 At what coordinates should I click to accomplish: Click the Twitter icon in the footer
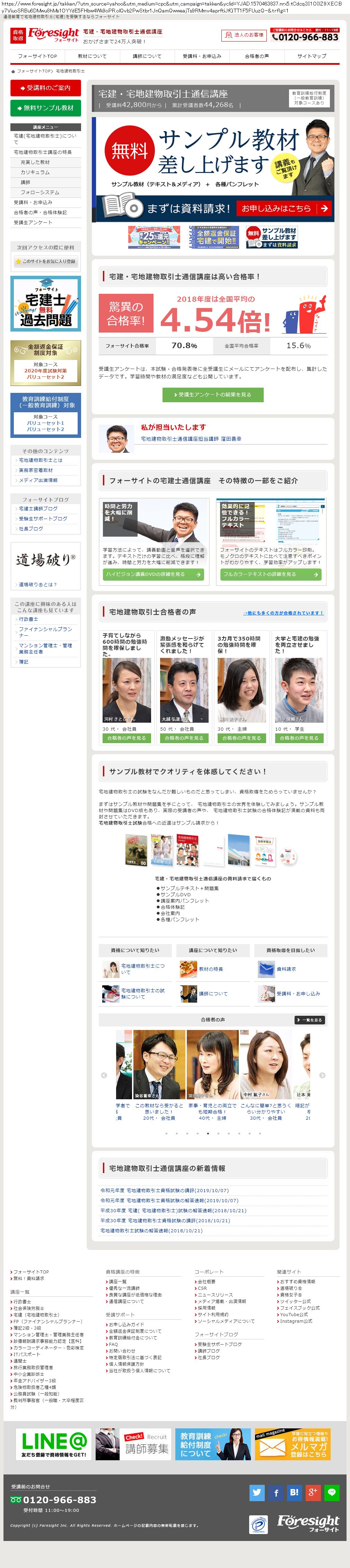tap(257, 1492)
